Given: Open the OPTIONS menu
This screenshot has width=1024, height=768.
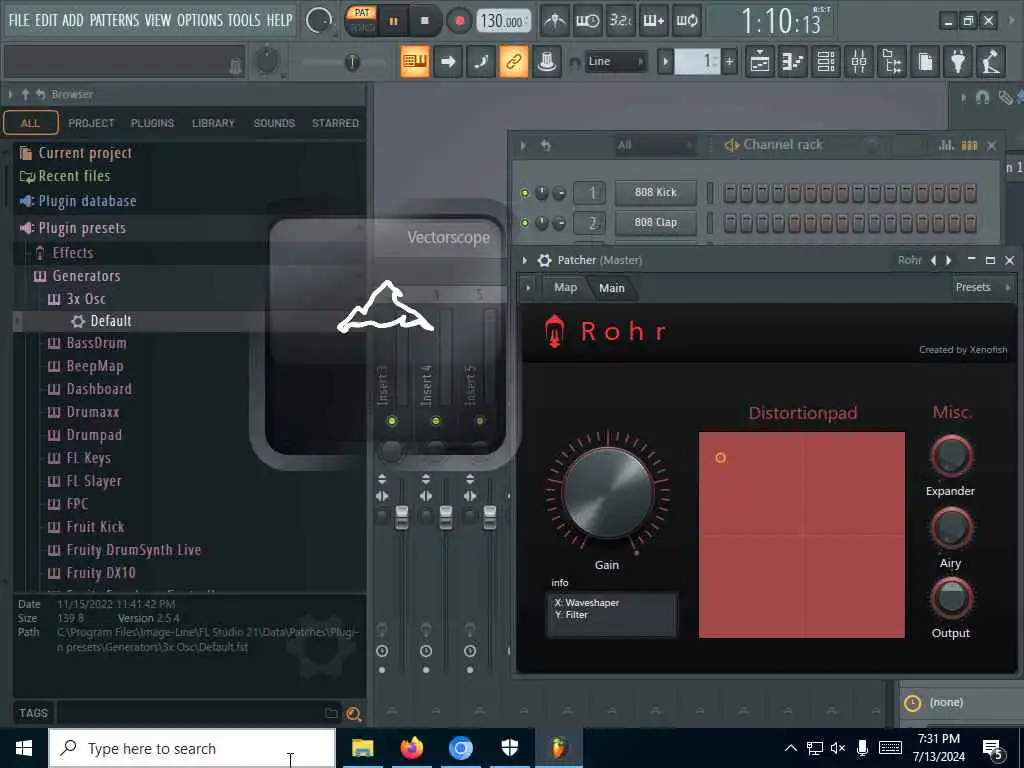Looking at the screenshot, I should click(x=200, y=20).
